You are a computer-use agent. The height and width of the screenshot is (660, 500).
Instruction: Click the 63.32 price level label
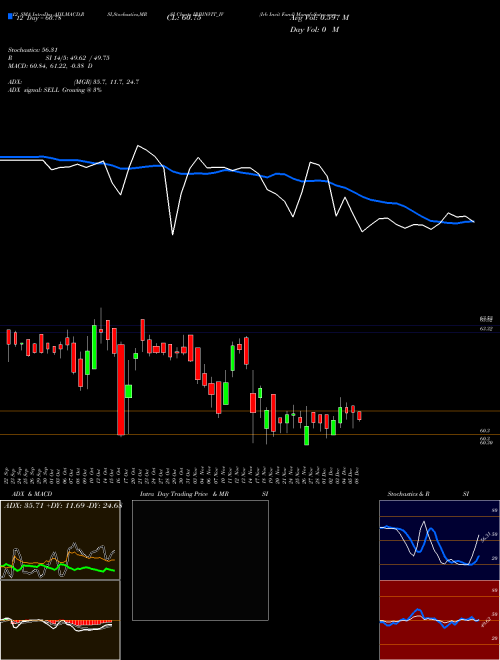pyautogui.click(x=486, y=329)
